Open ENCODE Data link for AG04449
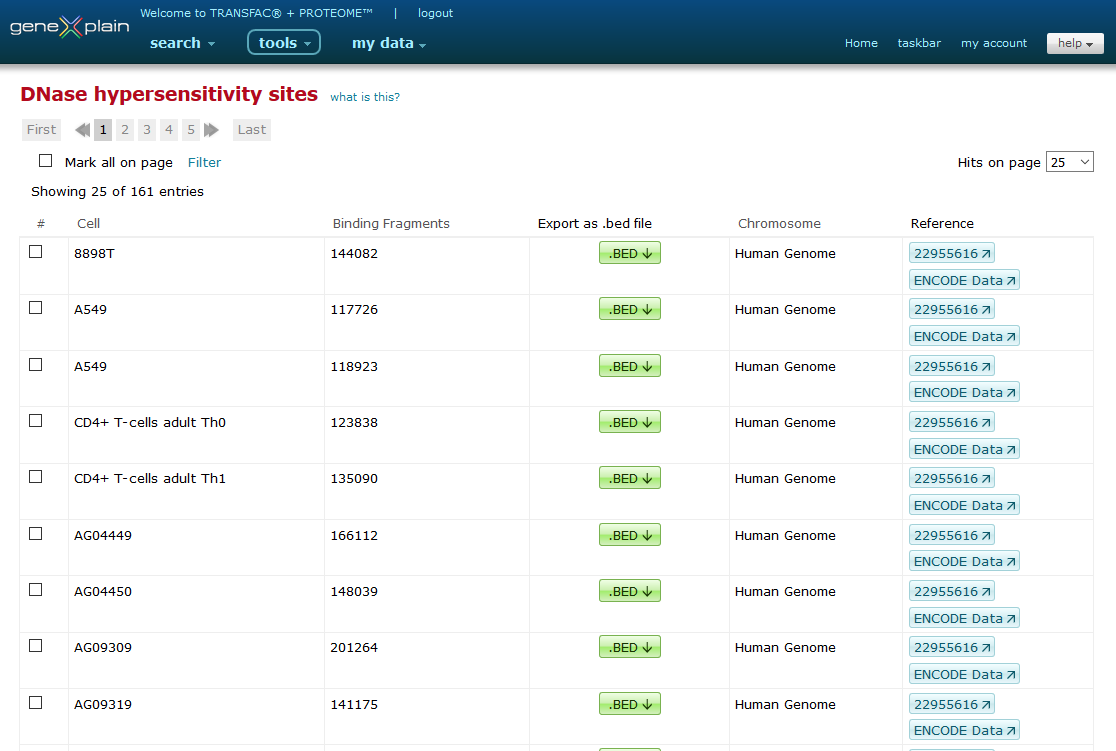Image resolution: width=1116 pixels, height=751 pixels. 964,562
